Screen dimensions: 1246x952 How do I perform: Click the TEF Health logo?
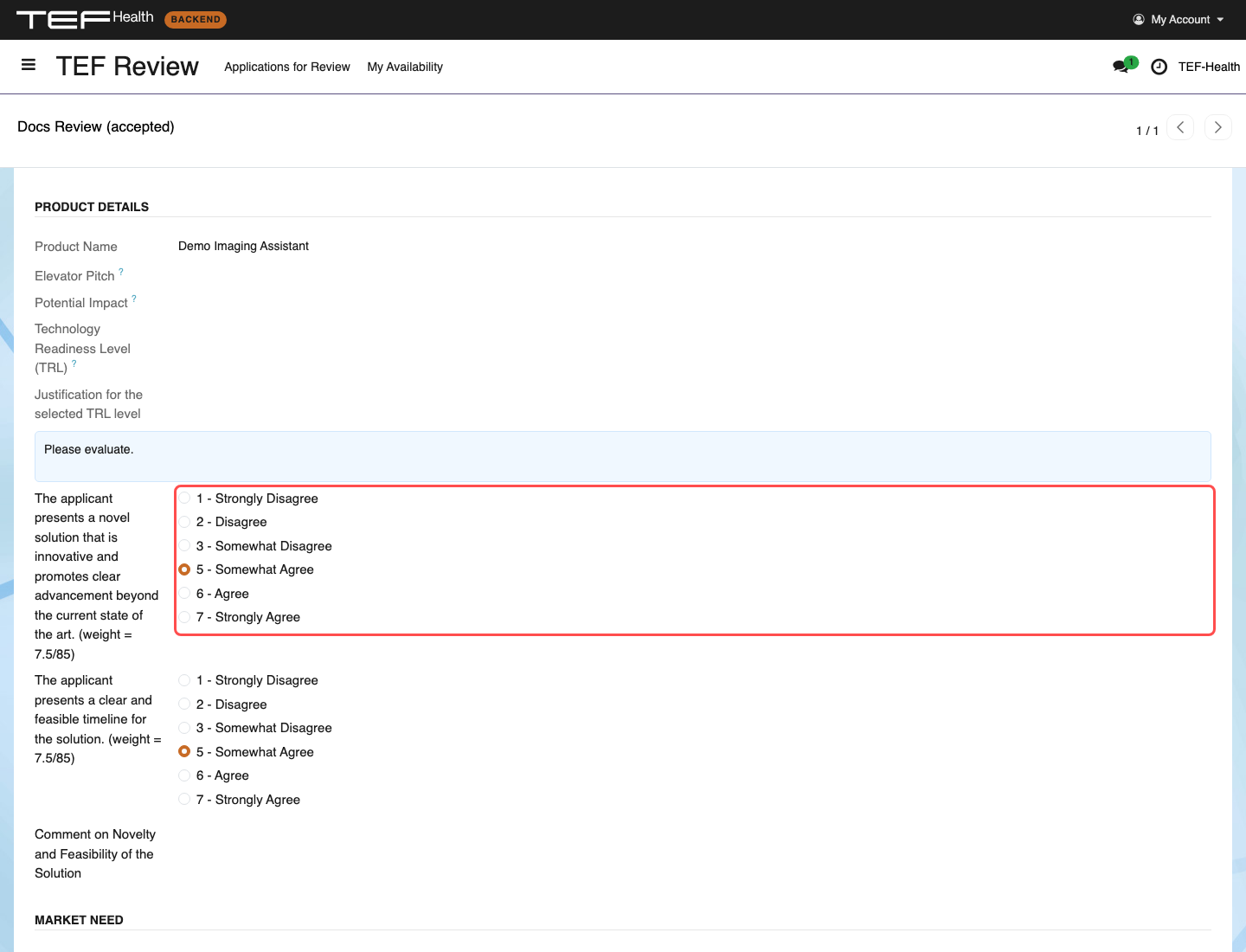click(x=85, y=19)
